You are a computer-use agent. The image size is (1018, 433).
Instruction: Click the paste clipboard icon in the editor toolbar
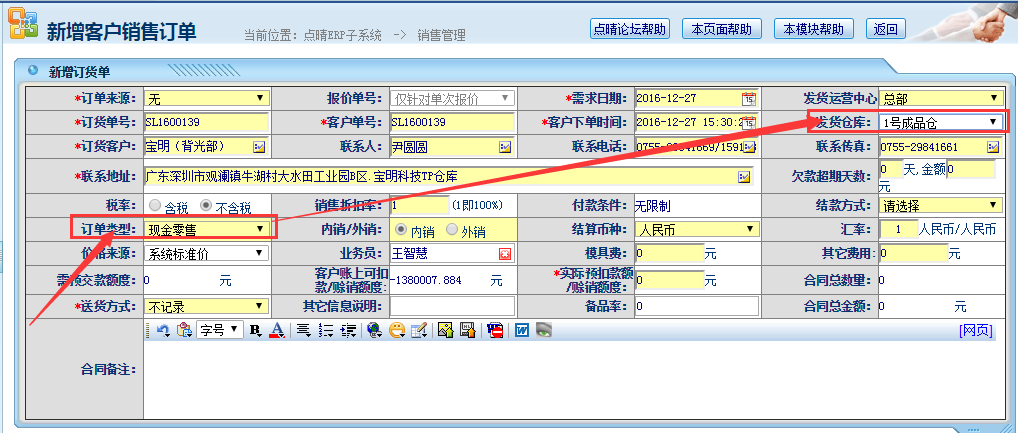[x=184, y=330]
